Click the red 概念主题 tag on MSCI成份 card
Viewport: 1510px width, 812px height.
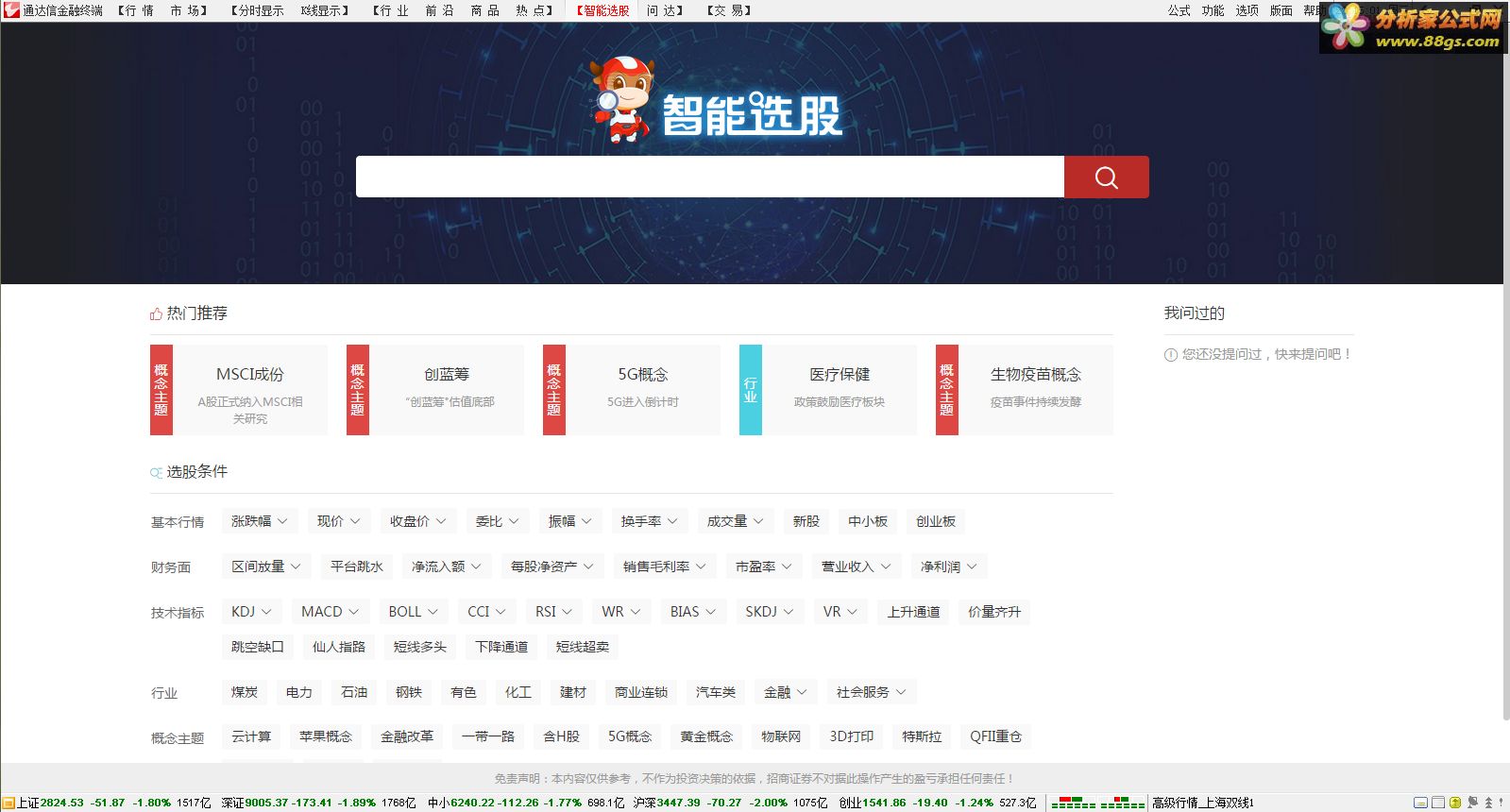[x=161, y=390]
